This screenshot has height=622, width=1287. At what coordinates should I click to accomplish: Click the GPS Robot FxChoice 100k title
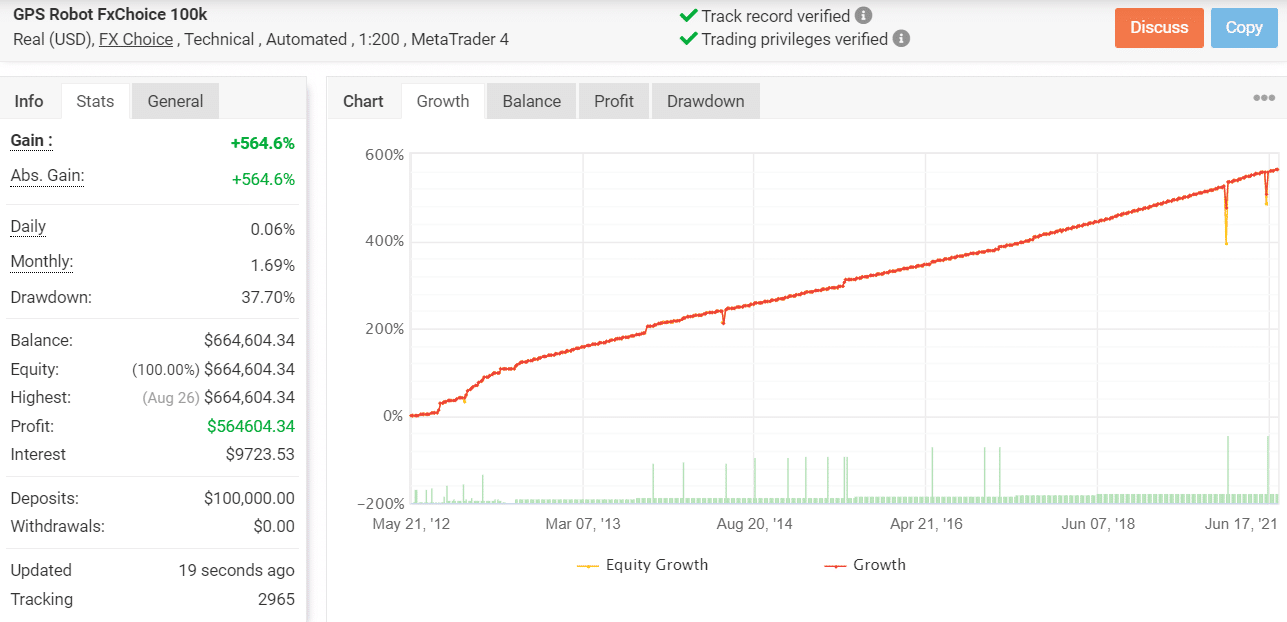(110, 15)
